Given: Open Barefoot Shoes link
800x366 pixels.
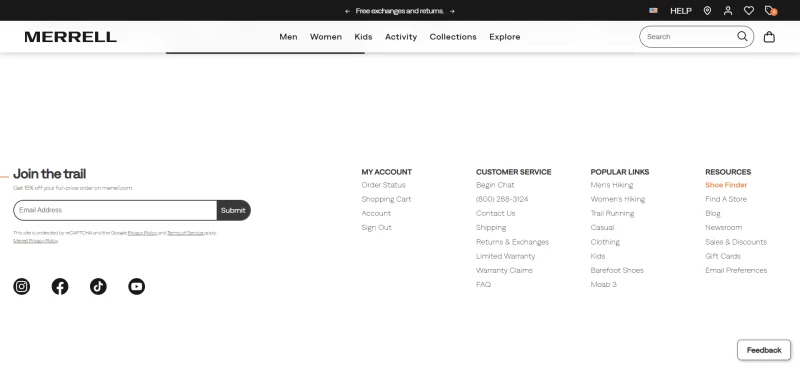Looking at the screenshot, I should point(617,271).
